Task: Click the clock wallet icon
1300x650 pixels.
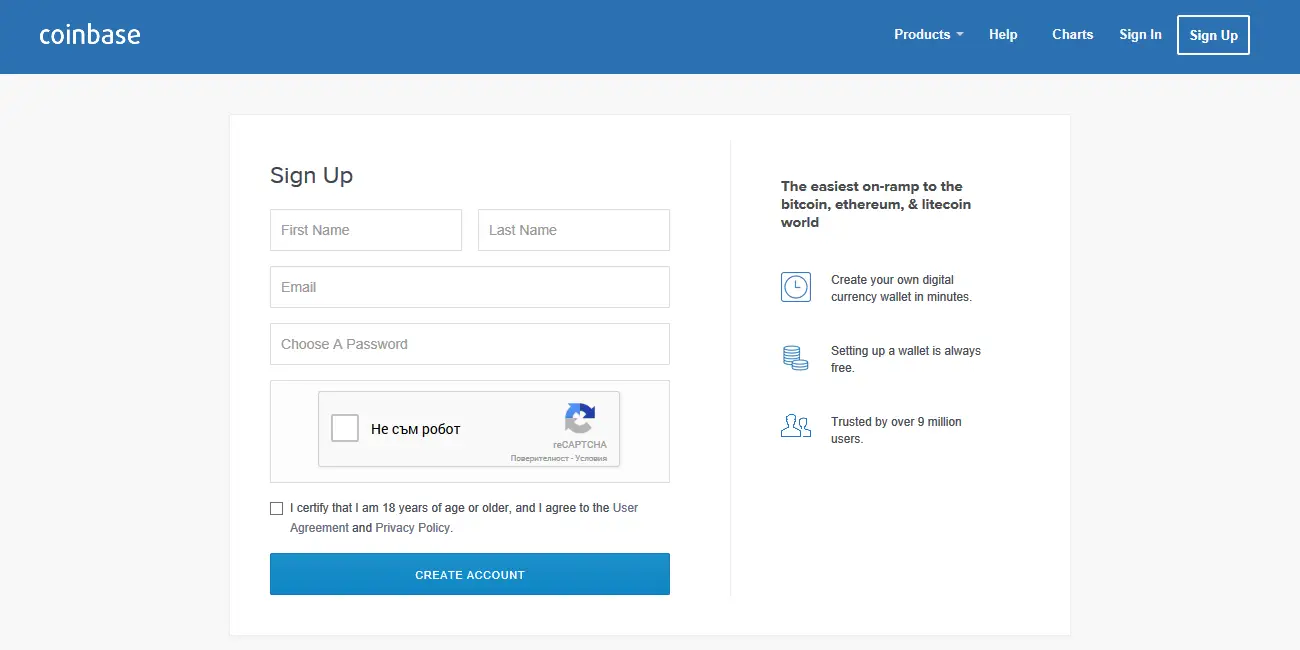Action: coord(796,287)
